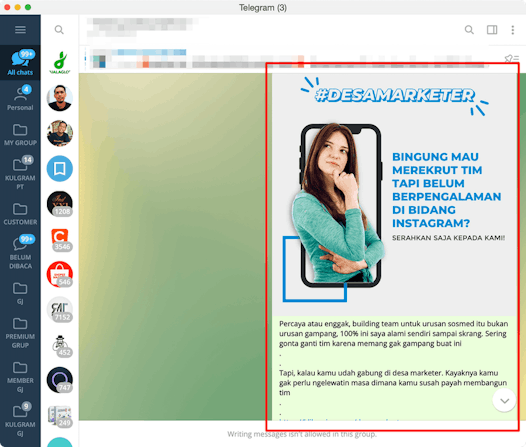Open the pinned messages list icon
The width and height of the screenshot is (526, 447).
coord(512,59)
